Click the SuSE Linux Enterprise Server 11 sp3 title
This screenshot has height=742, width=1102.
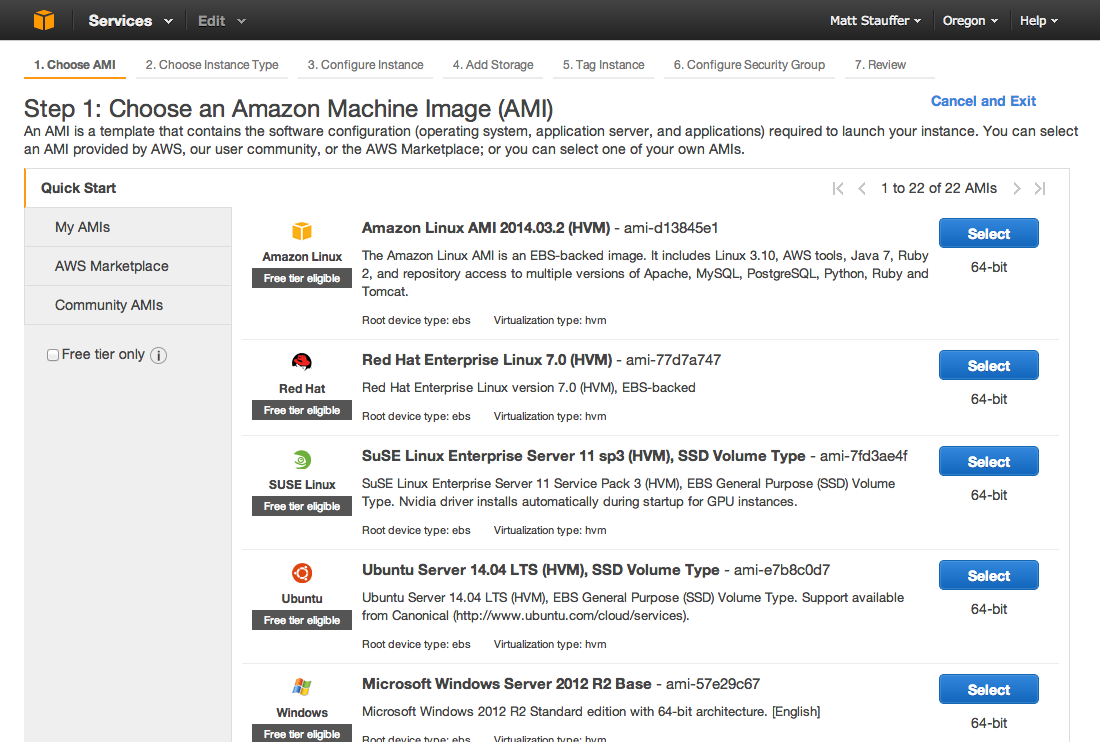point(583,456)
